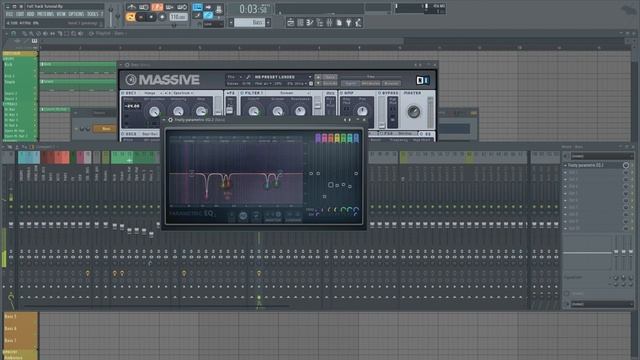Open the Bass pattern selector dropdown
The height and width of the screenshot is (360, 640).
coord(249,22)
